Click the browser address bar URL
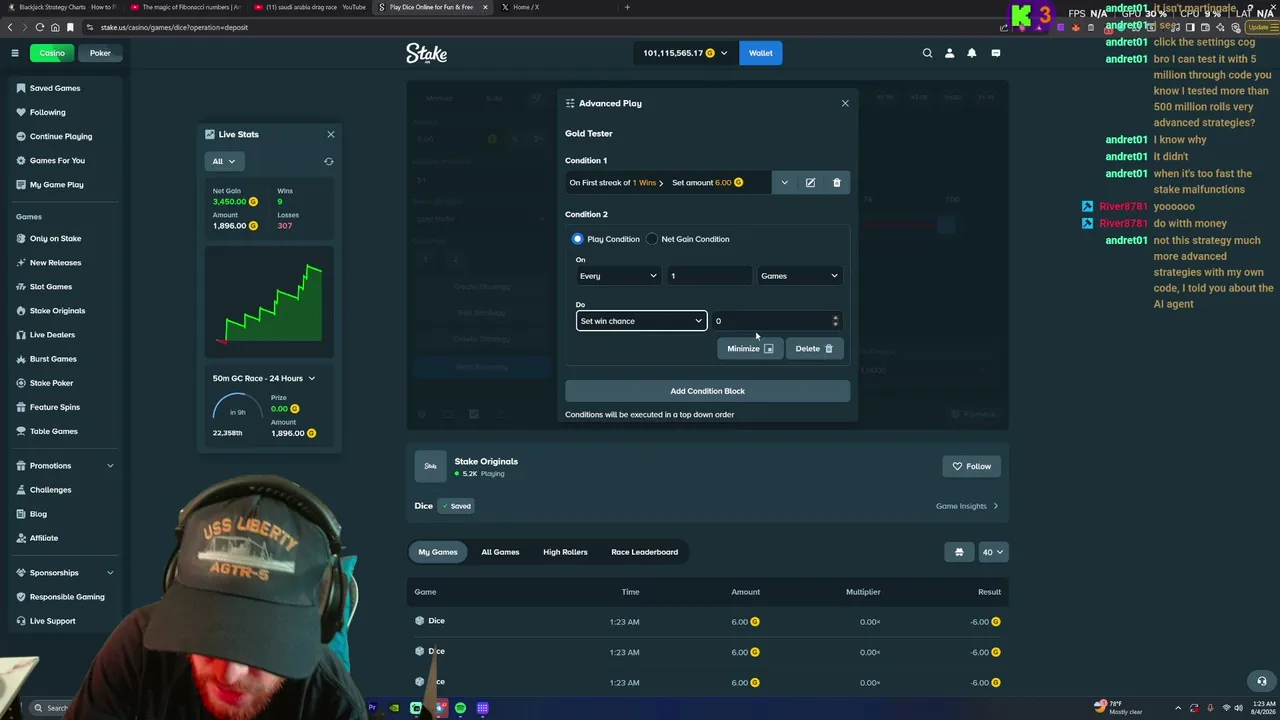This screenshot has width=1280, height=720. point(174,27)
